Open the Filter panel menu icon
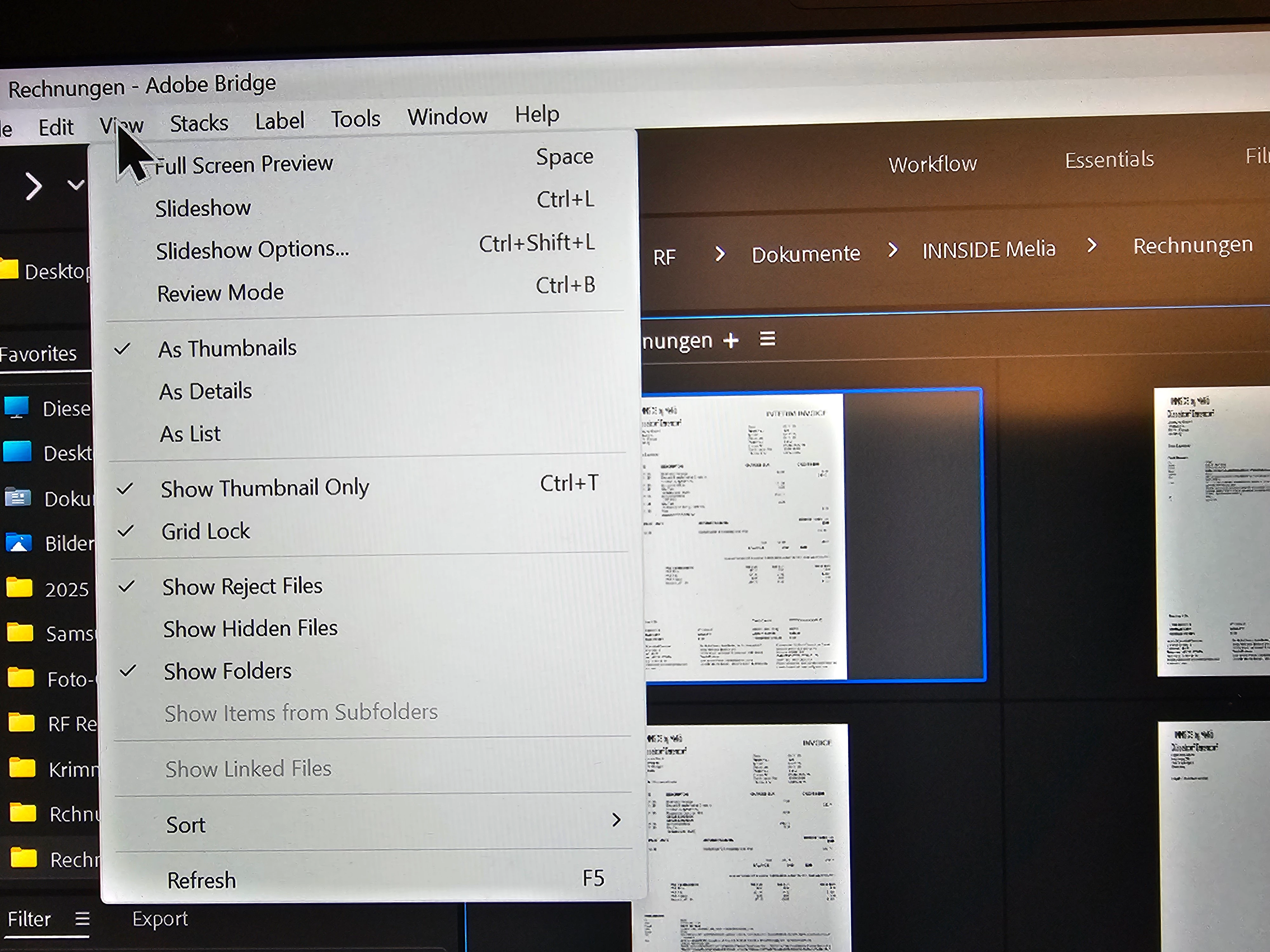 click(82, 919)
